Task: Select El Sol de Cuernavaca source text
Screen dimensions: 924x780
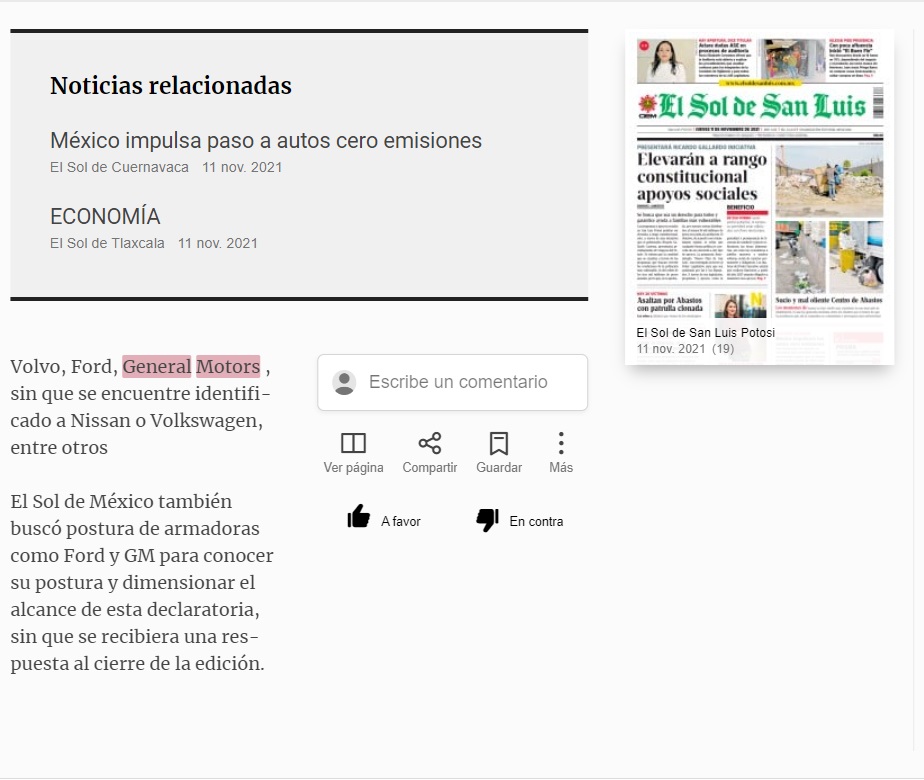Action: tap(119, 167)
